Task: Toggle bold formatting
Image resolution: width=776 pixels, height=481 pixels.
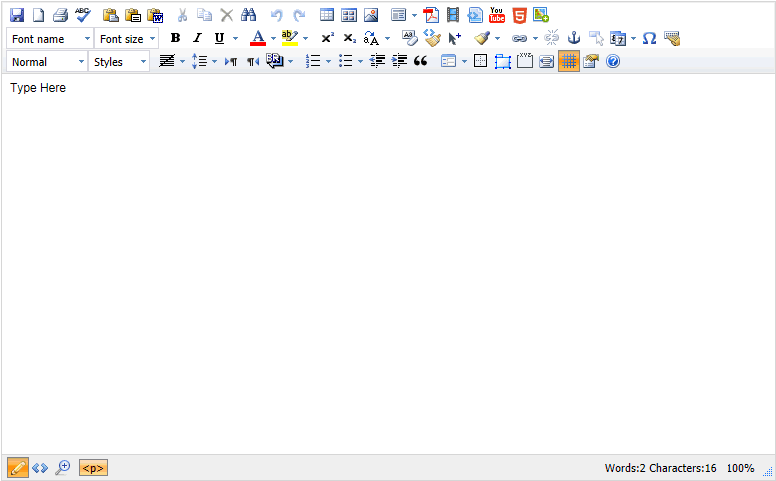Action: coord(175,38)
